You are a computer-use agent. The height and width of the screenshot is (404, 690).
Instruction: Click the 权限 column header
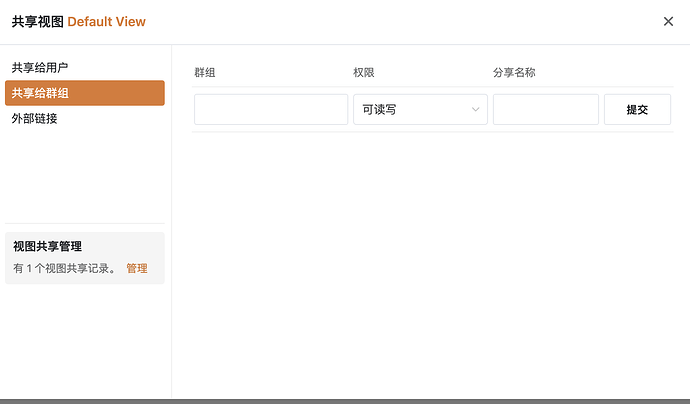(363, 73)
